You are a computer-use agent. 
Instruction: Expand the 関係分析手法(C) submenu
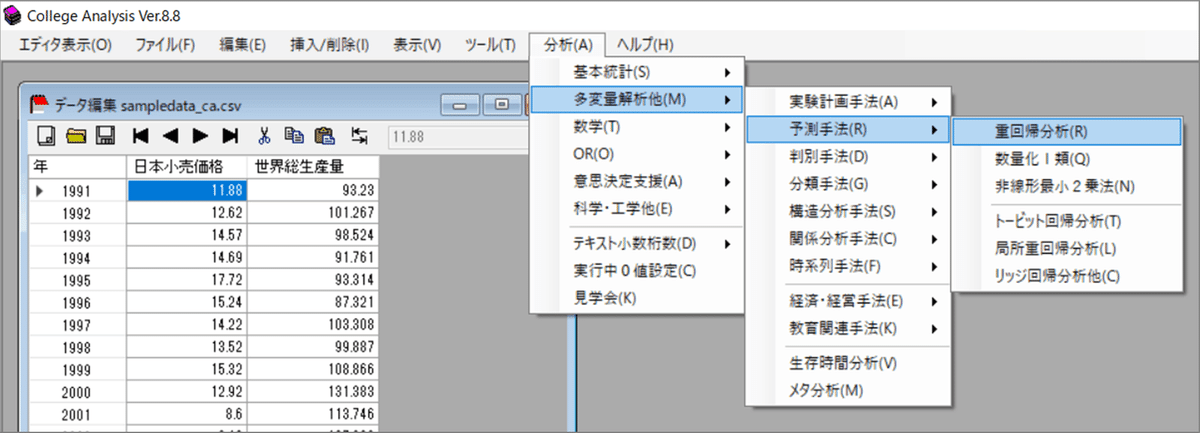pyautogui.click(x=848, y=238)
